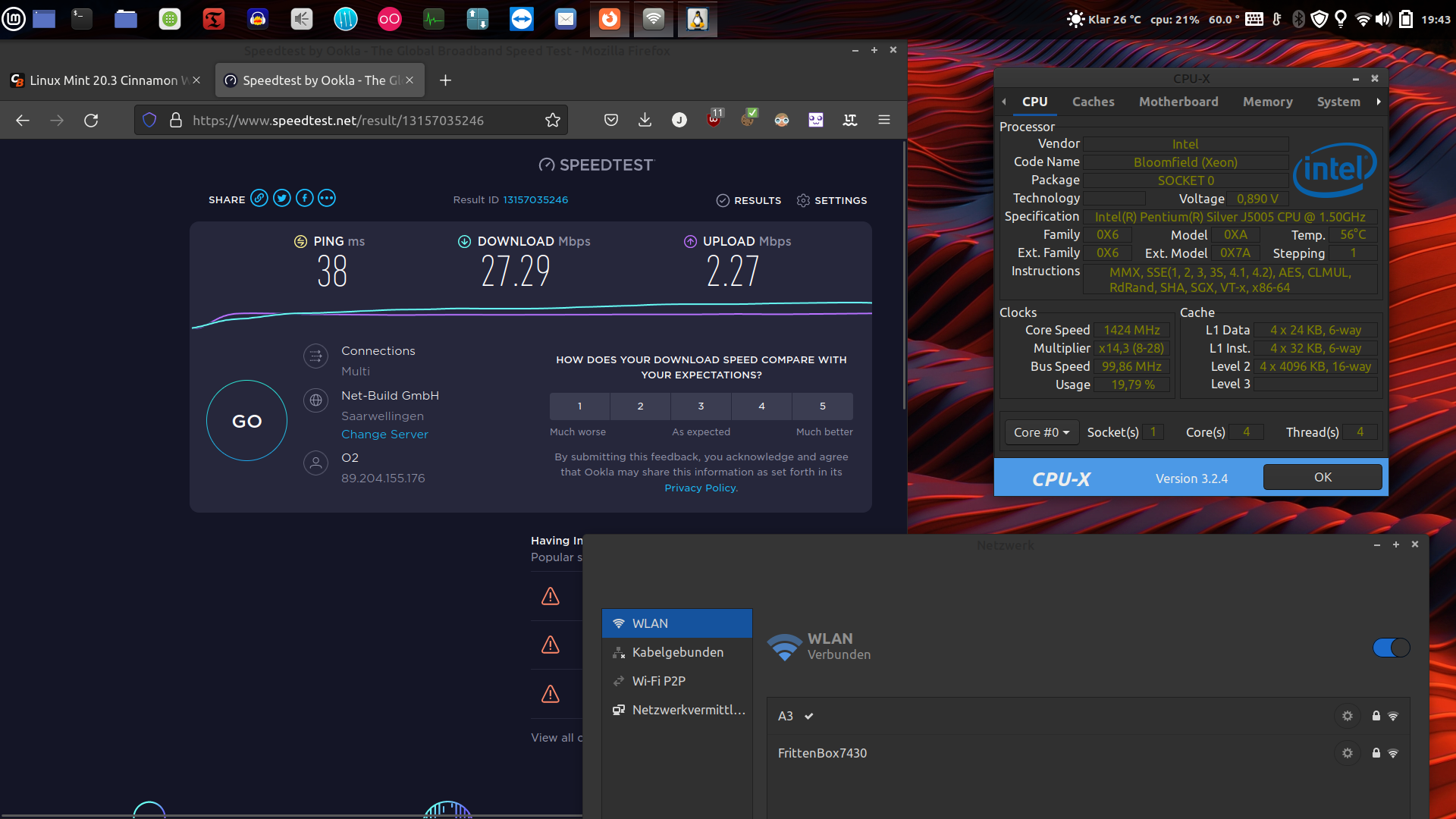This screenshot has width=1456, height=819.
Task: Open settings gear for A3 network
Action: (x=1348, y=716)
